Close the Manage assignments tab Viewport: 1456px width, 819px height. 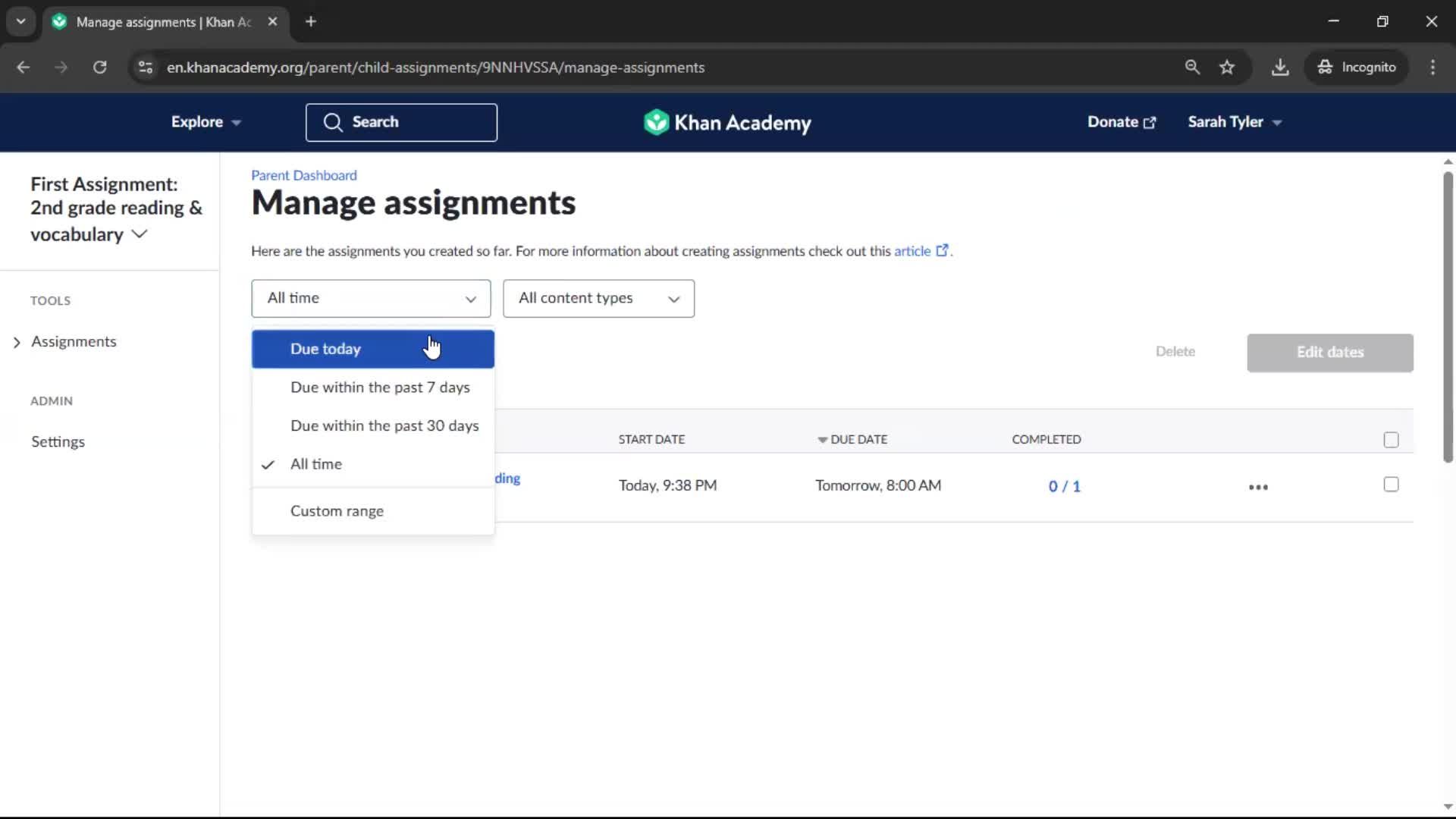272,22
